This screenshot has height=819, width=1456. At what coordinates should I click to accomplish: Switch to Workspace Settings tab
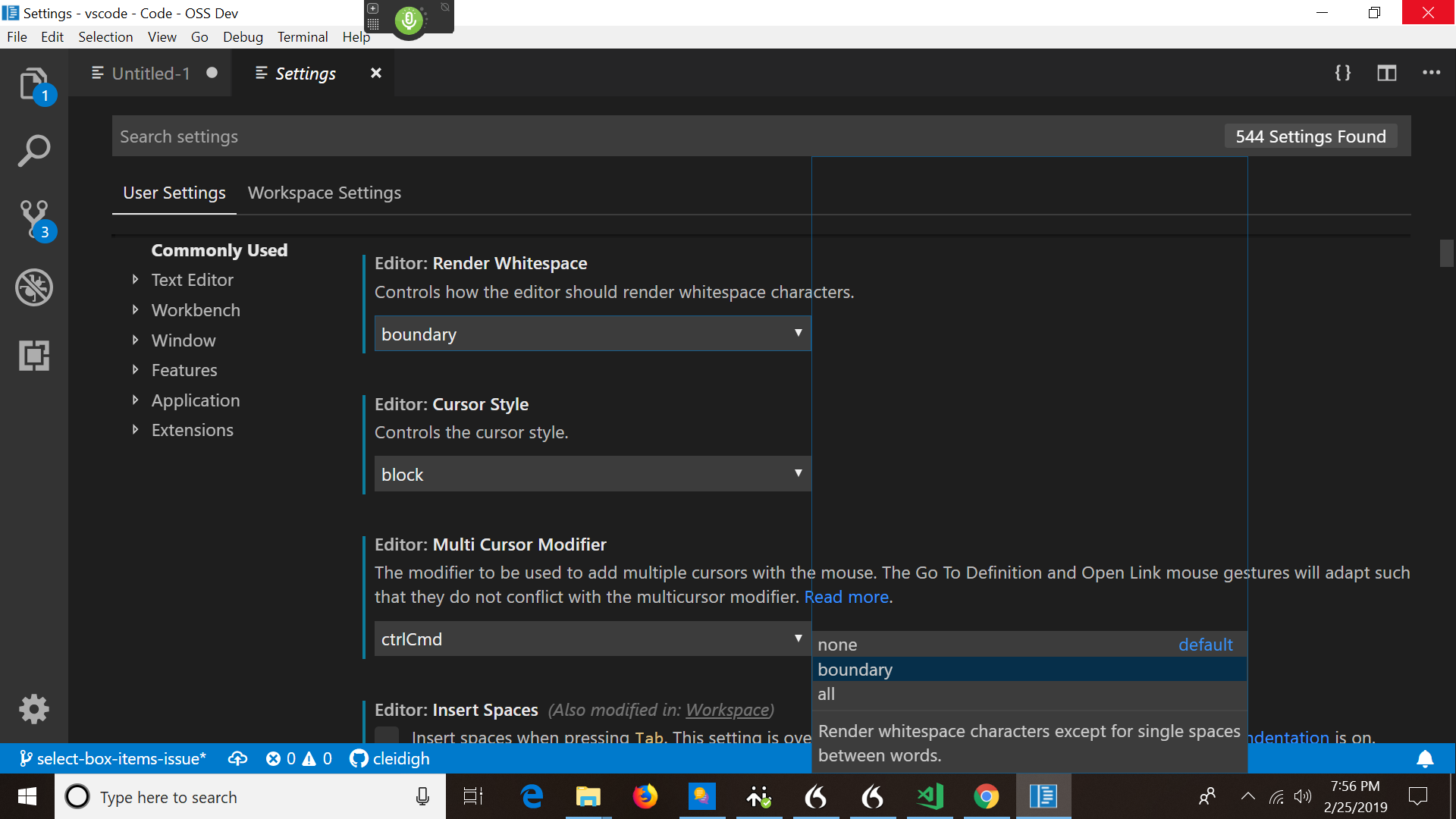coord(324,193)
